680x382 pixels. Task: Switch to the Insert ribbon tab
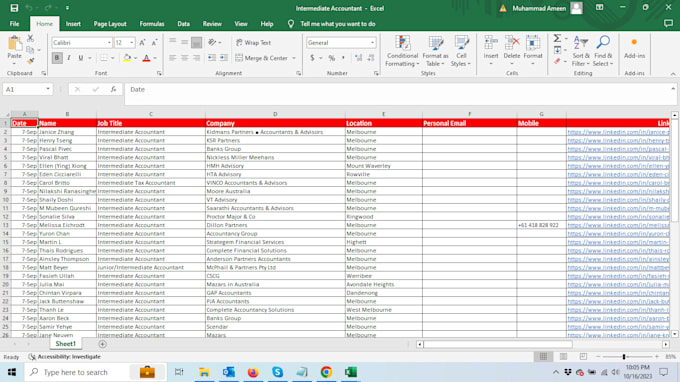(73, 24)
